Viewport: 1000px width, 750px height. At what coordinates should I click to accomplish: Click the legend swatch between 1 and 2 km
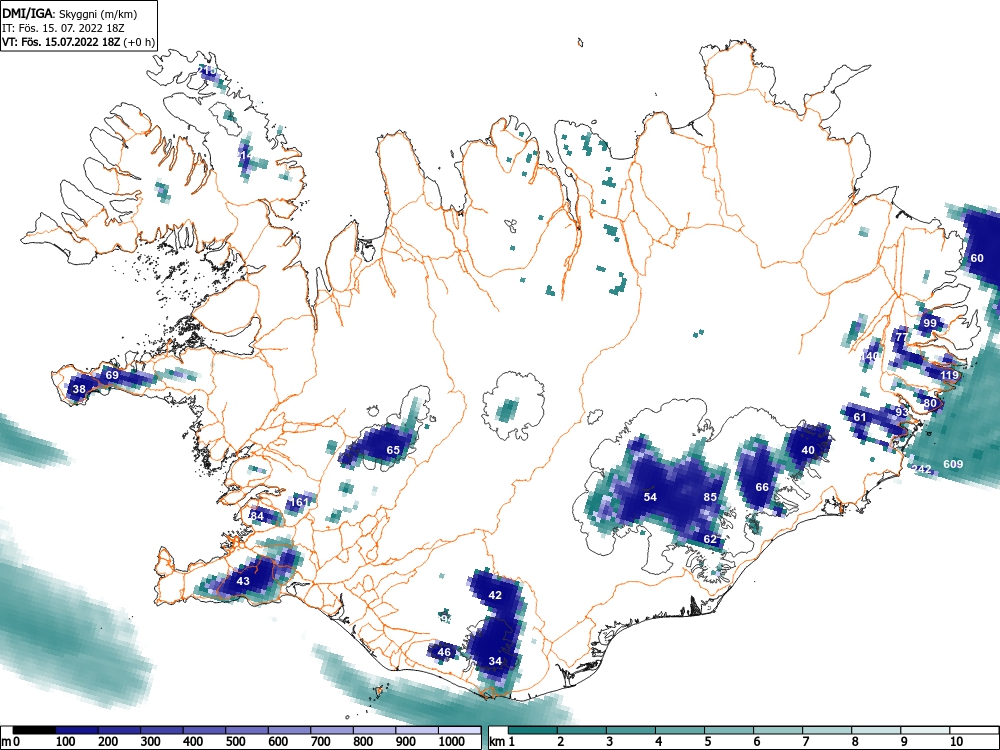click(533, 730)
